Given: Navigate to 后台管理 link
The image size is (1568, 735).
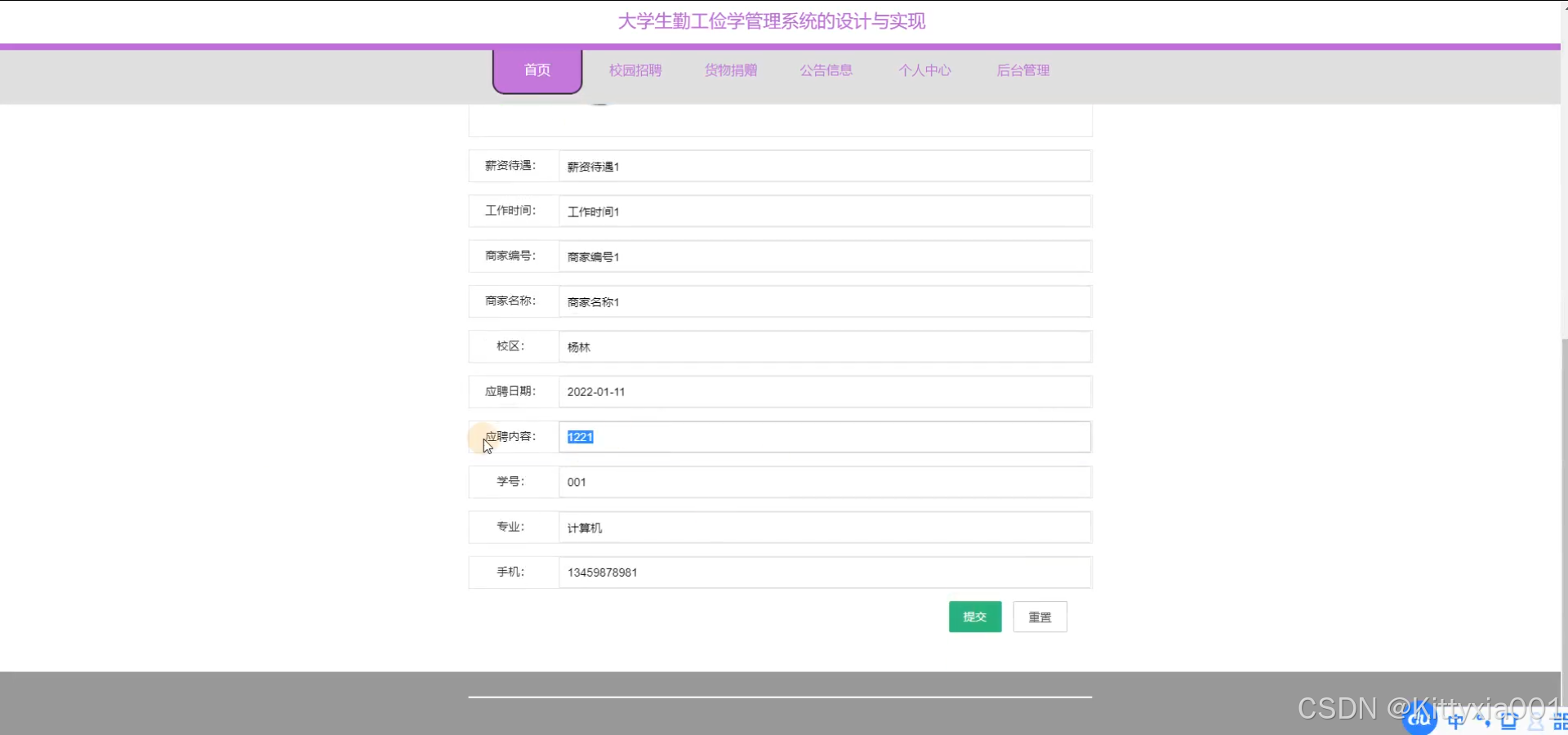Looking at the screenshot, I should coord(1022,70).
